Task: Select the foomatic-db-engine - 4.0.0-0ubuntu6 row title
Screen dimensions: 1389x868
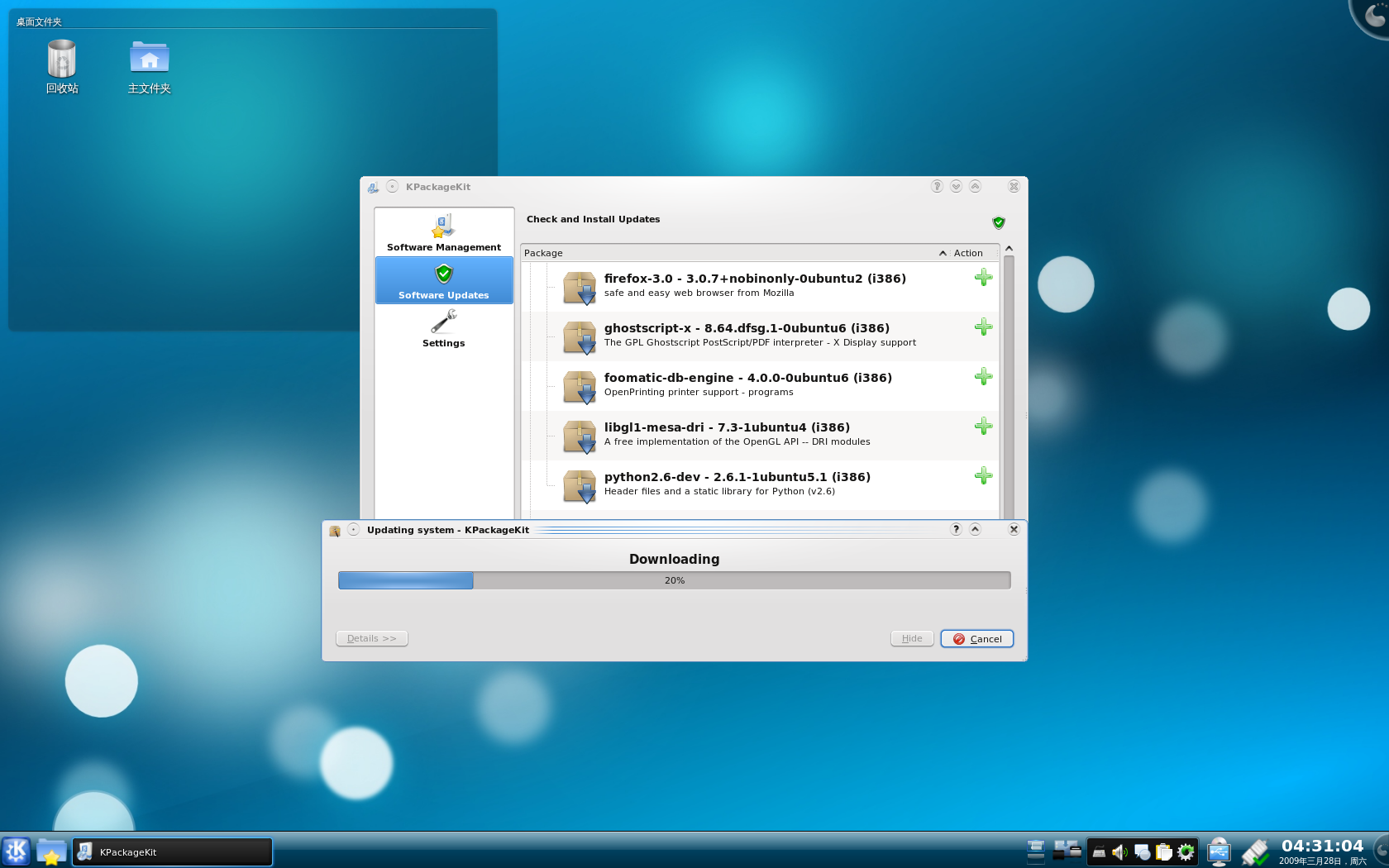Action: click(x=748, y=378)
